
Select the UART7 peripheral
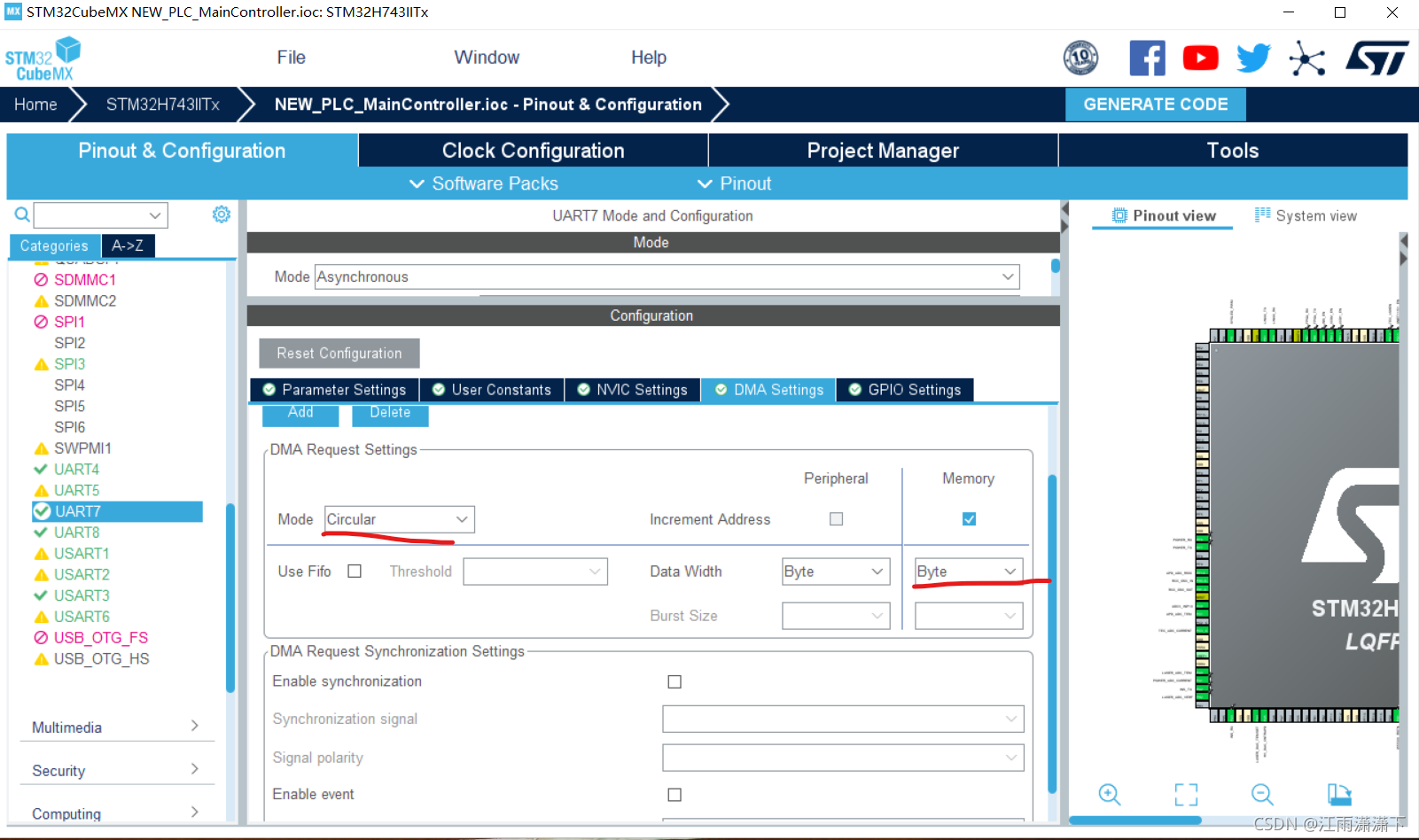pos(117,511)
